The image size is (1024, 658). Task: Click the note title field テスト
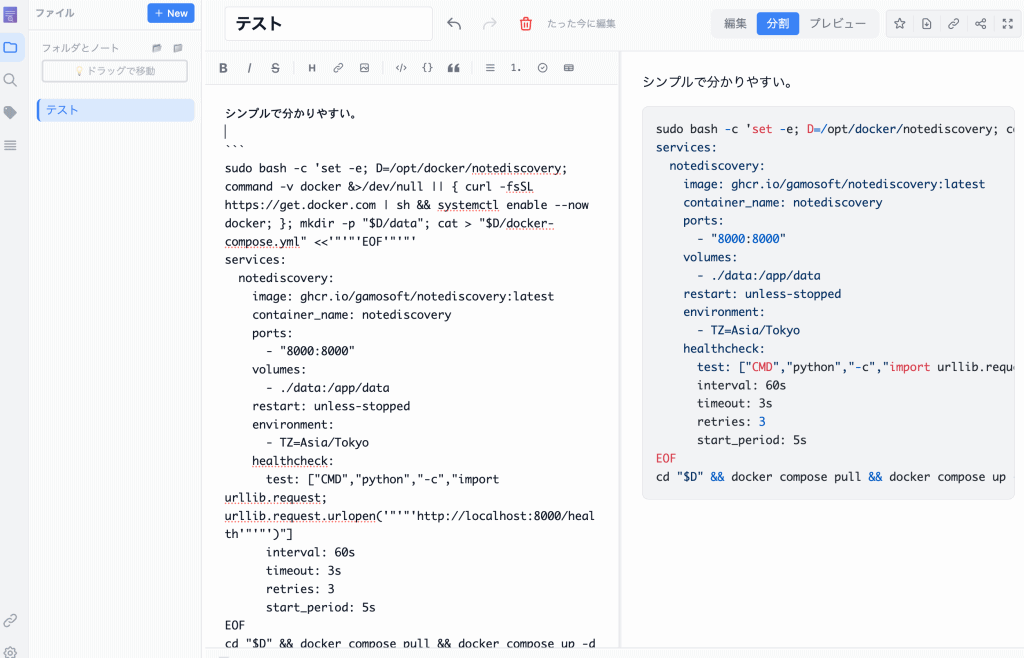[x=328, y=24]
